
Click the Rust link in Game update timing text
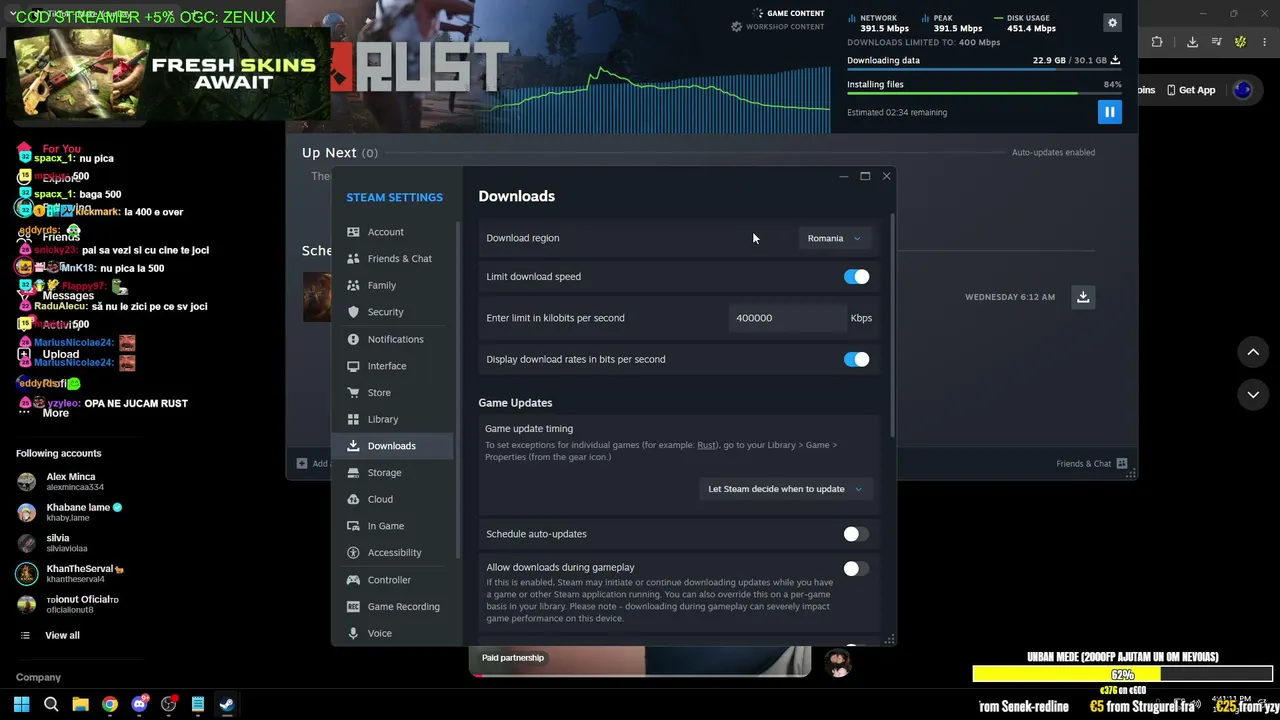706,445
